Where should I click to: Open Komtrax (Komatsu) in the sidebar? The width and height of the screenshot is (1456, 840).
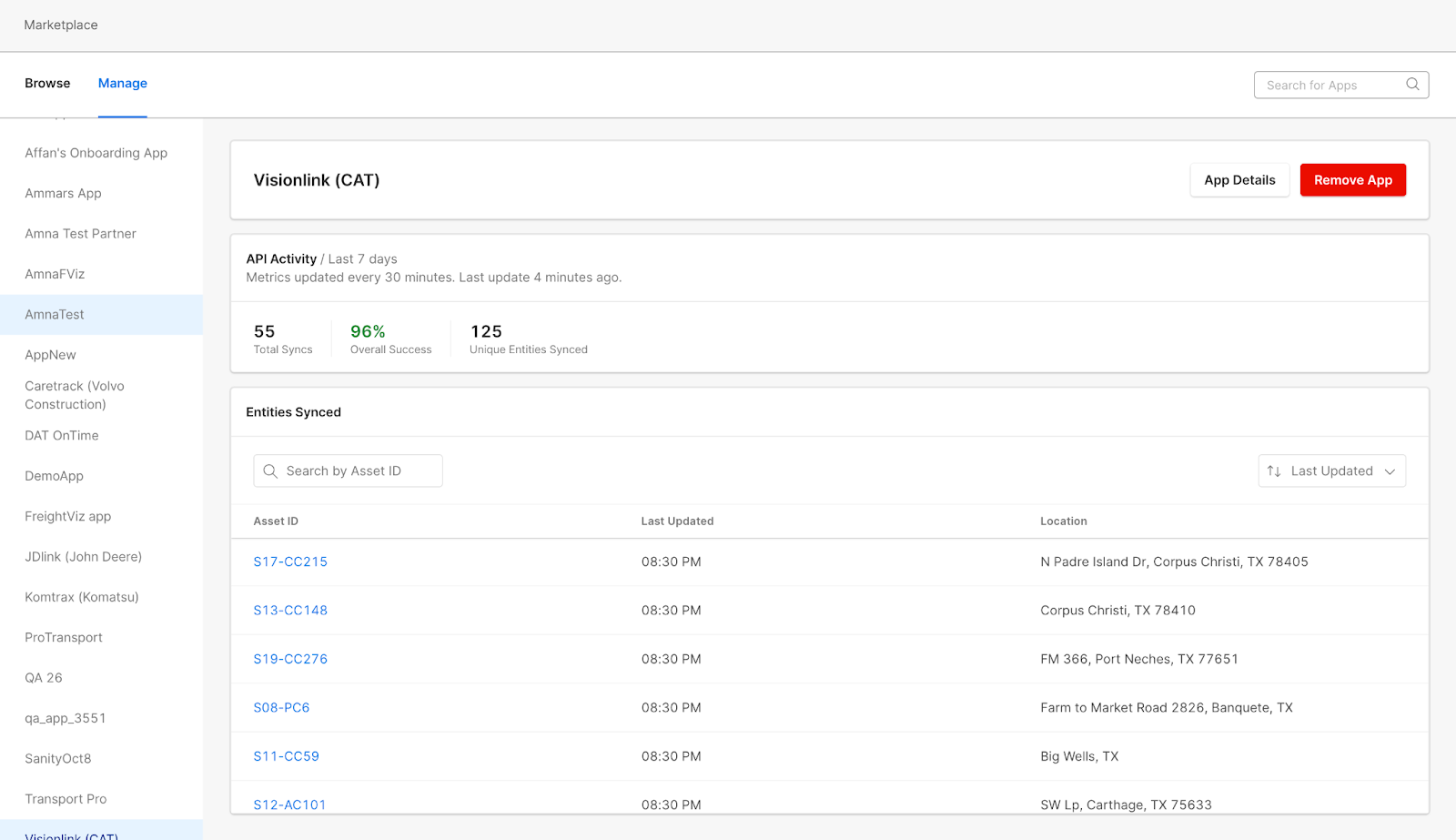[x=82, y=597]
